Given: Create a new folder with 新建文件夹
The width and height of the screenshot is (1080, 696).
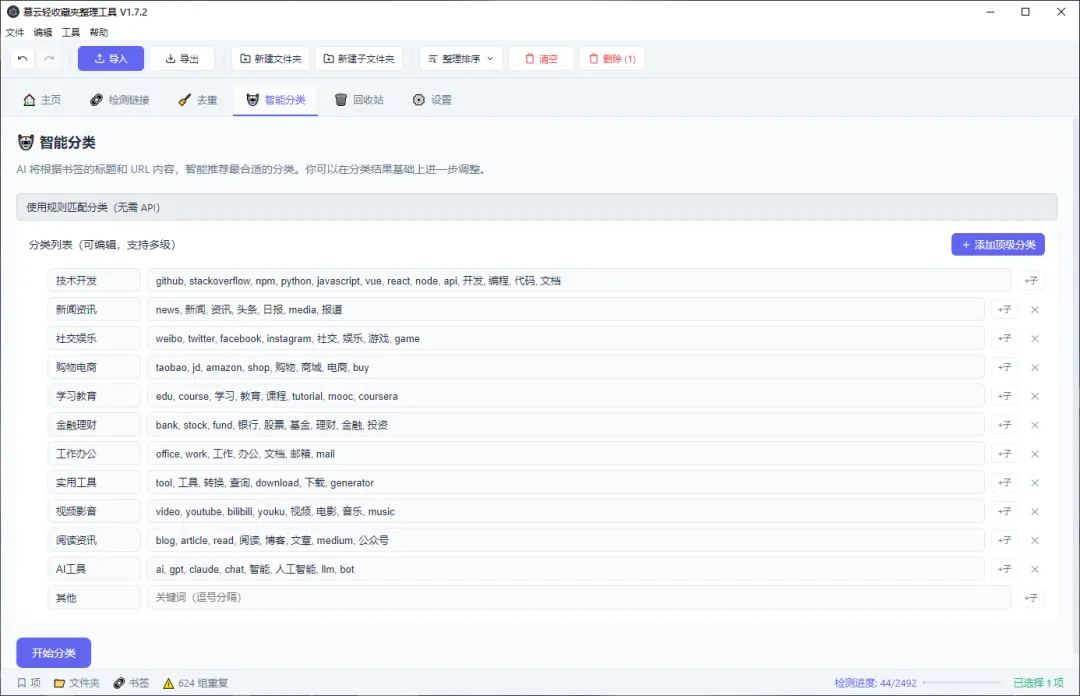Looking at the screenshot, I should click(271, 59).
